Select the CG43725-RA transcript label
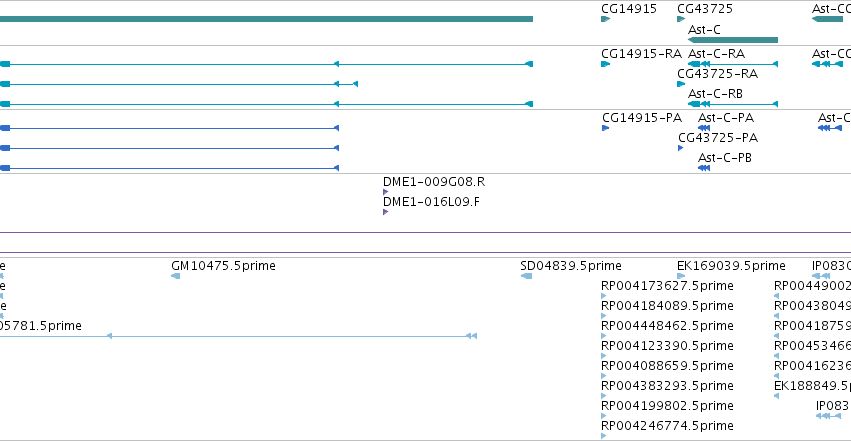The height and width of the screenshot is (441, 851). [x=717, y=74]
